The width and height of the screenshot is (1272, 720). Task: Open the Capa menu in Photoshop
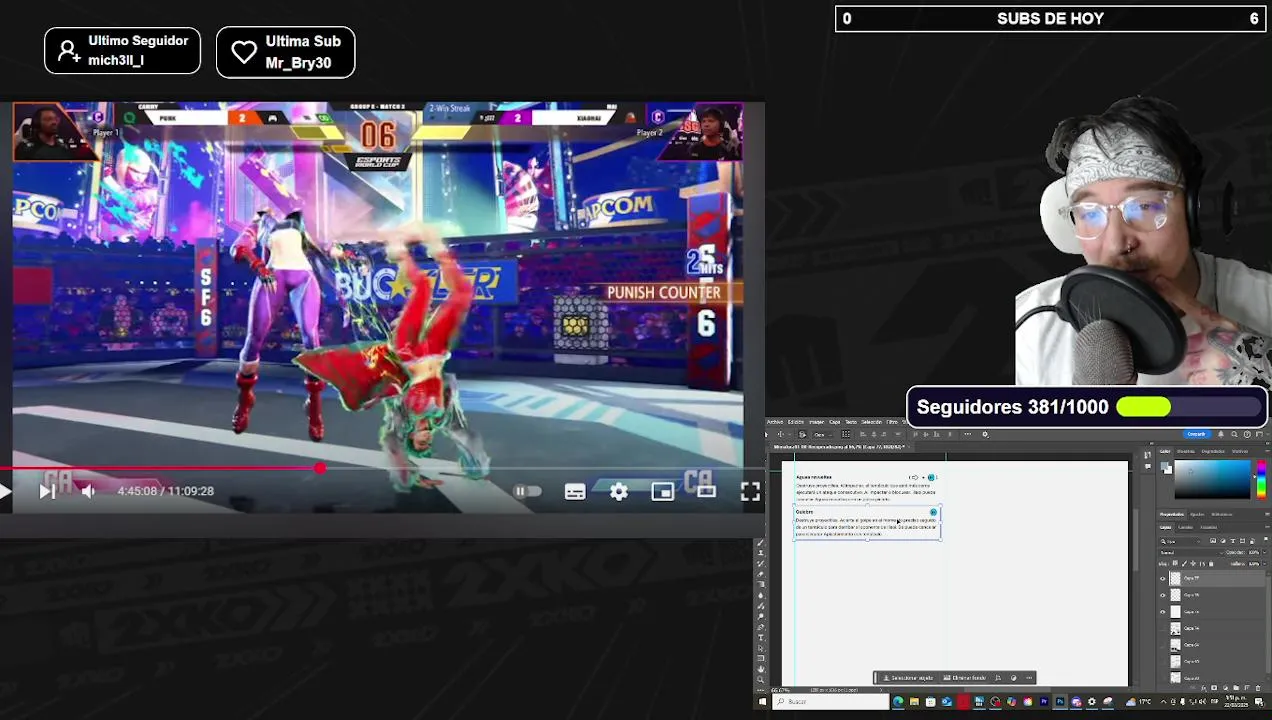[x=834, y=421]
